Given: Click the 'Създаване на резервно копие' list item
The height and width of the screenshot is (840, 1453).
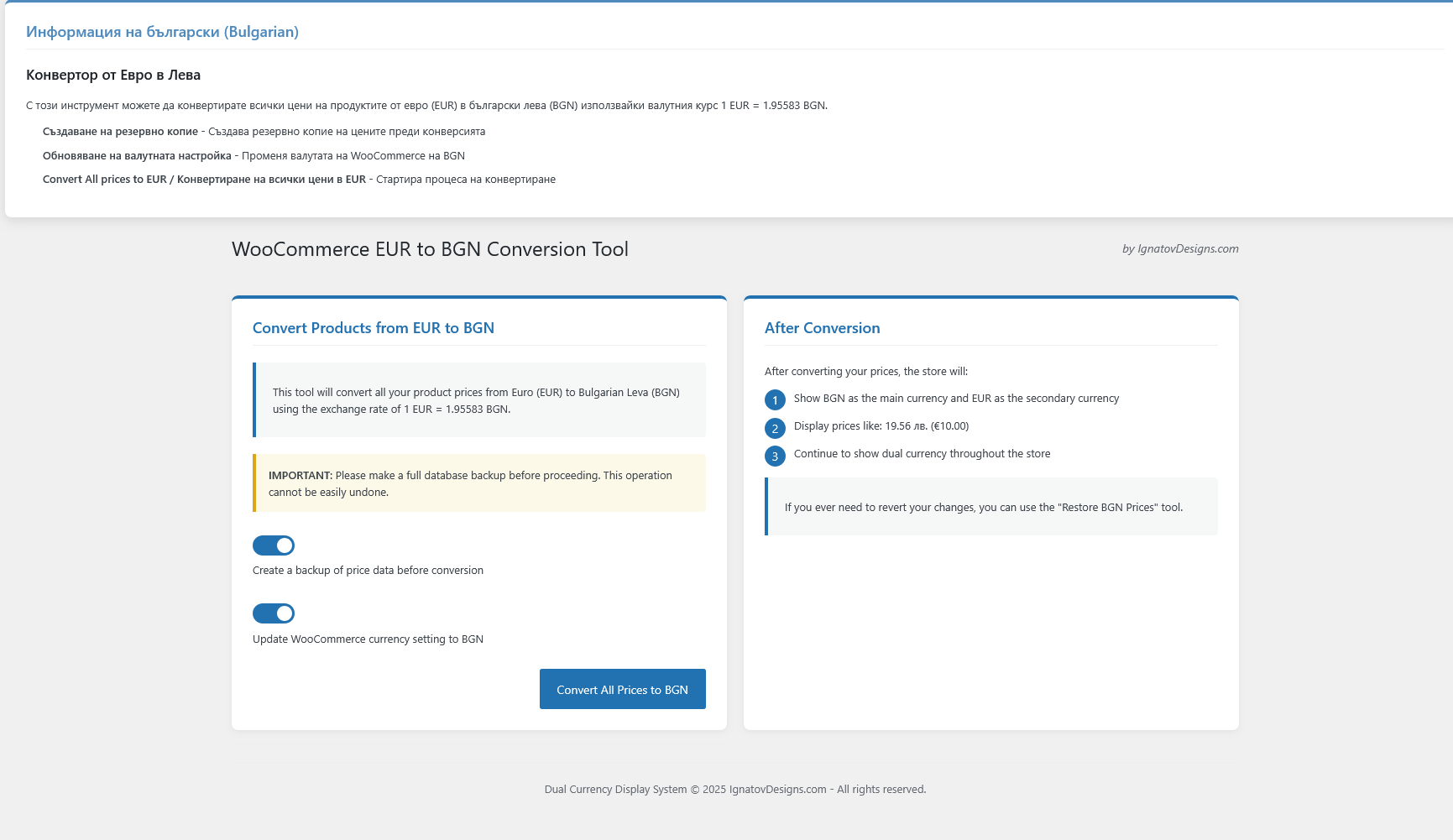Looking at the screenshot, I should (x=264, y=132).
